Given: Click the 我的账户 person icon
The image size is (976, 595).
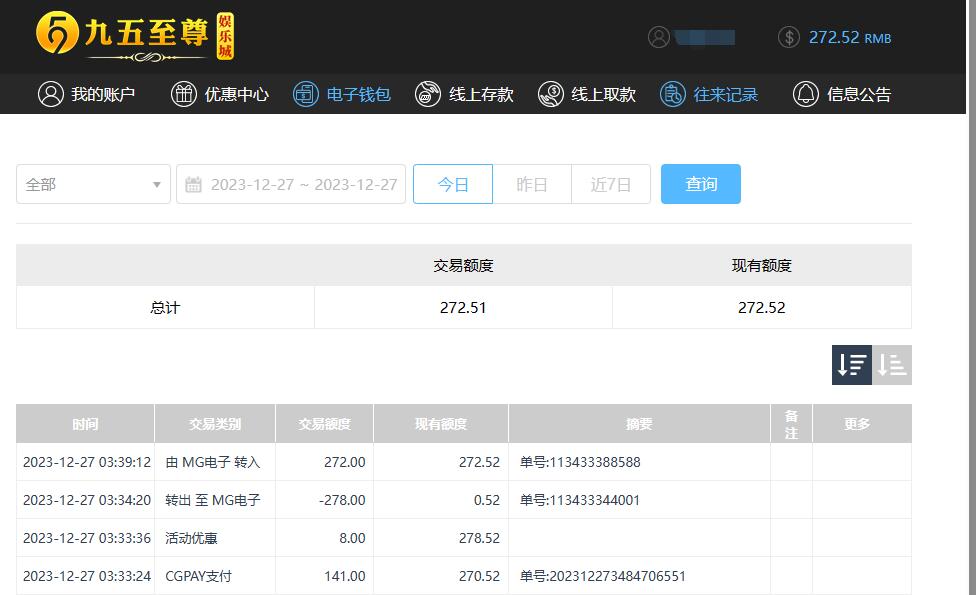Looking at the screenshot, I should point(50,94).
